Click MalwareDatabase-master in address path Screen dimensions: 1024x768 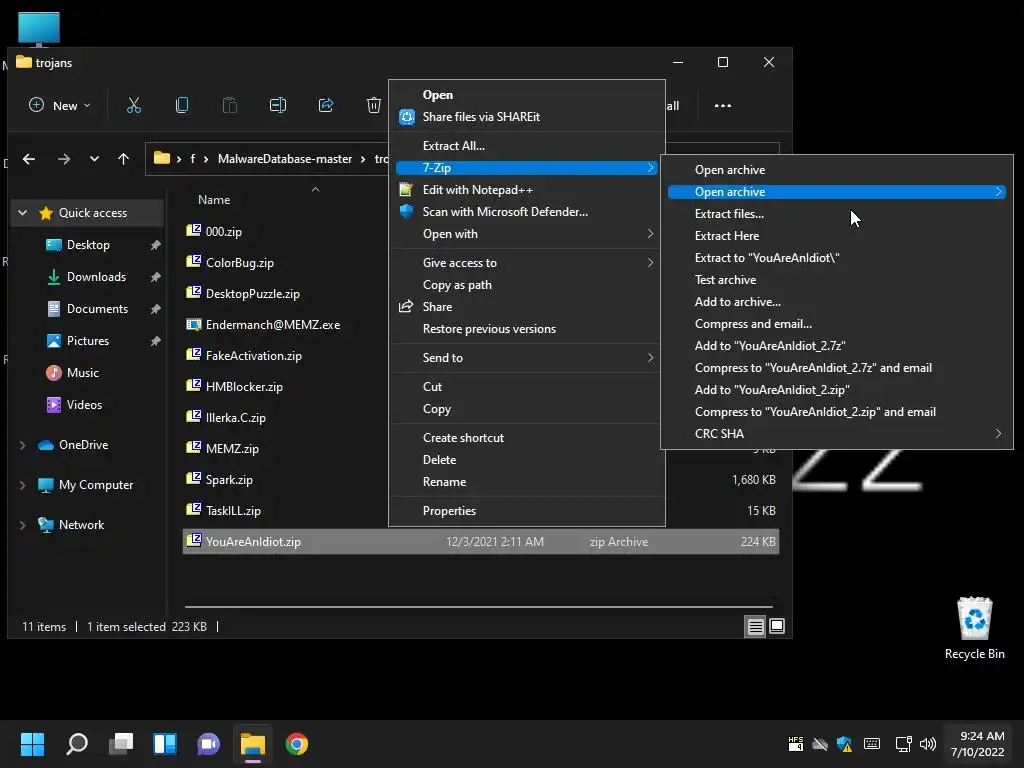(x=285, y=159)
